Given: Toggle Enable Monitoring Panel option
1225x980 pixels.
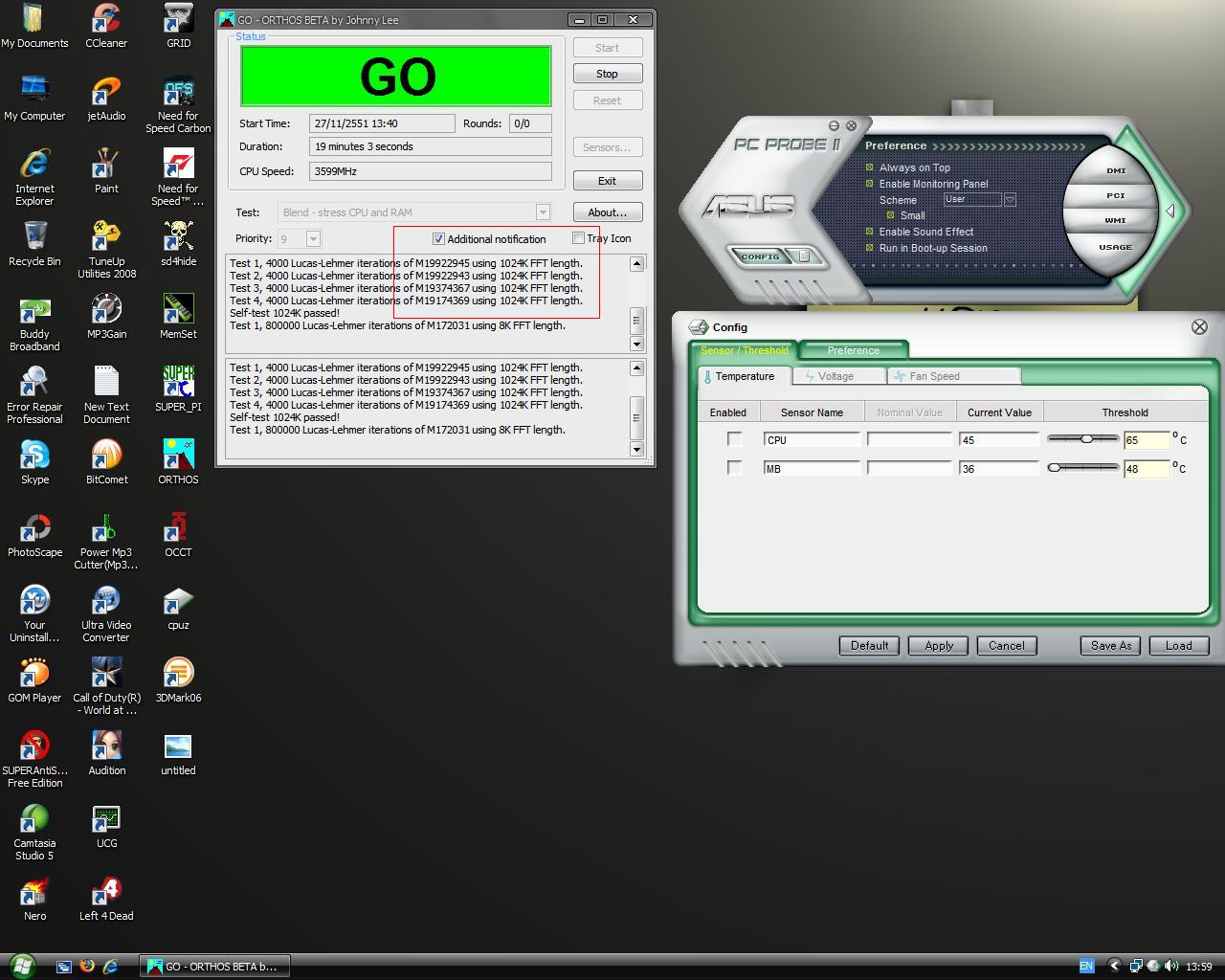Looking at the screenshot, I should 870,184.
